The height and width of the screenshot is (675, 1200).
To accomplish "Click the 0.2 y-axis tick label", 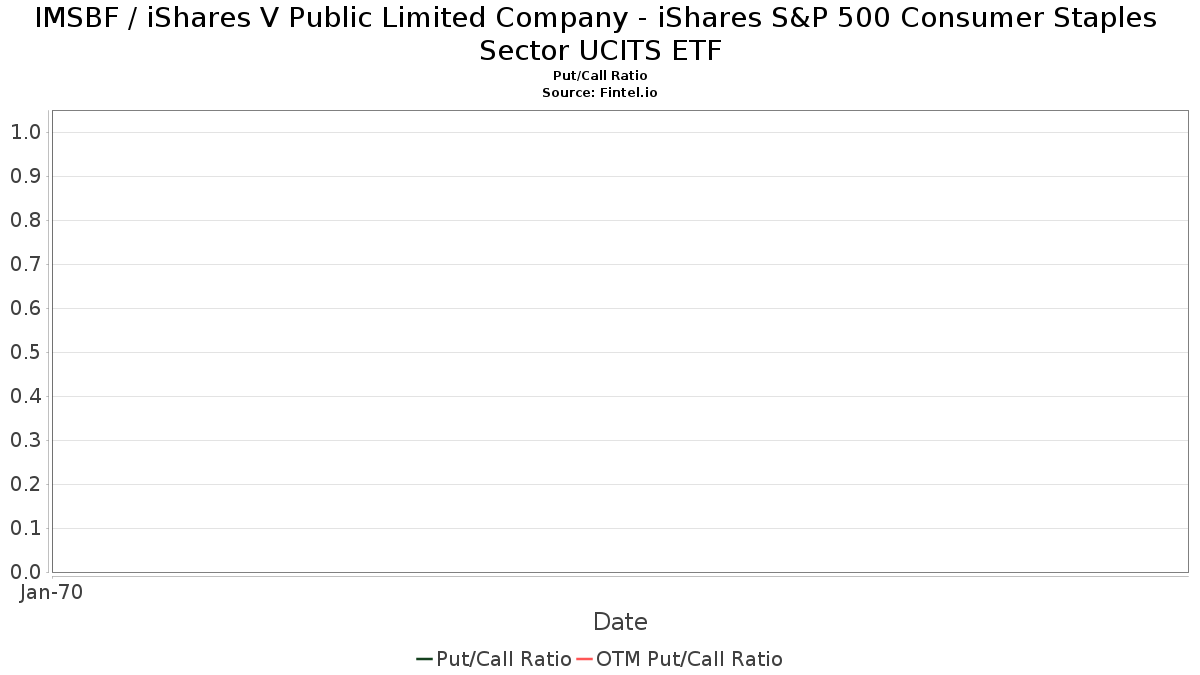I will (25, 484).
